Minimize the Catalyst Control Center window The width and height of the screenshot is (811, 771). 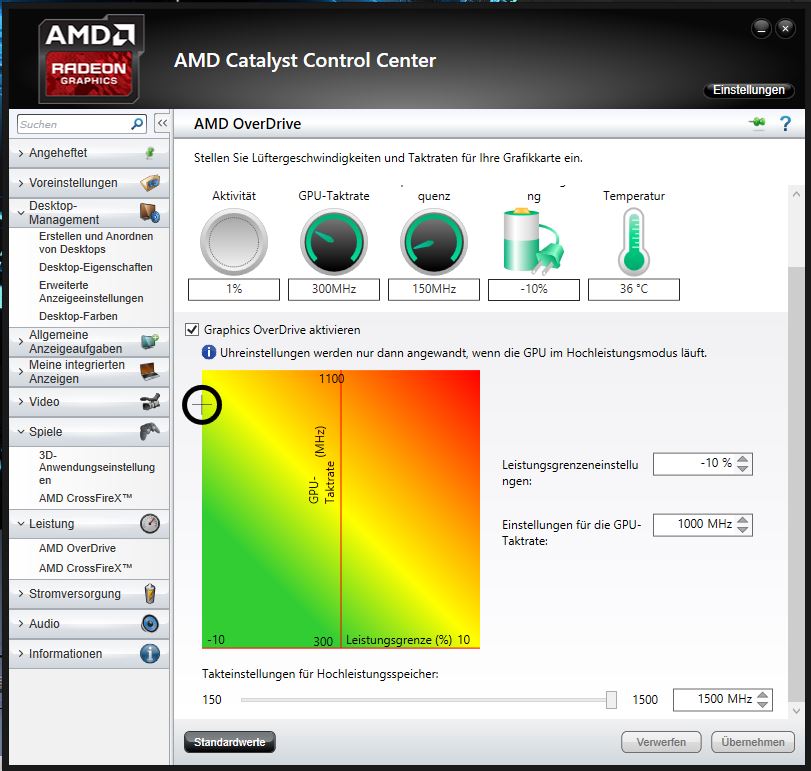coord(761,29)
